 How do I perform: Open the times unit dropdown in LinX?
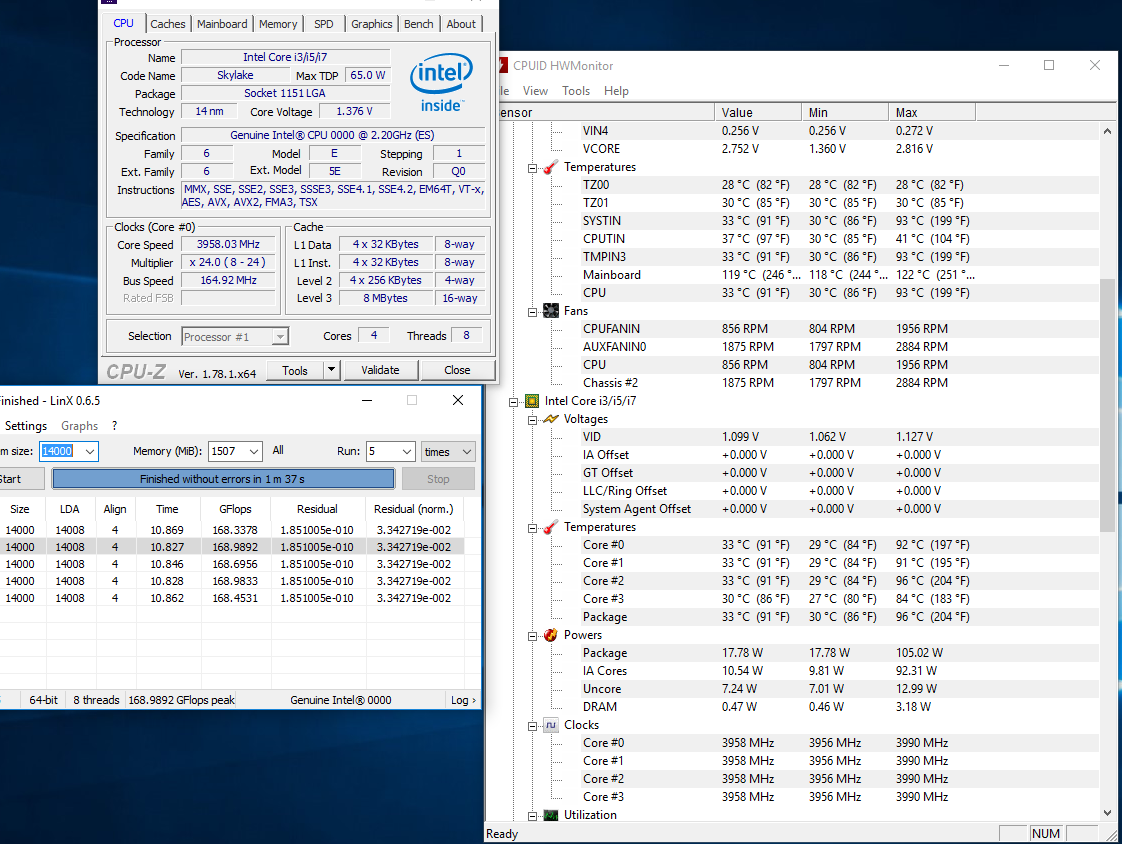(467, 451)
